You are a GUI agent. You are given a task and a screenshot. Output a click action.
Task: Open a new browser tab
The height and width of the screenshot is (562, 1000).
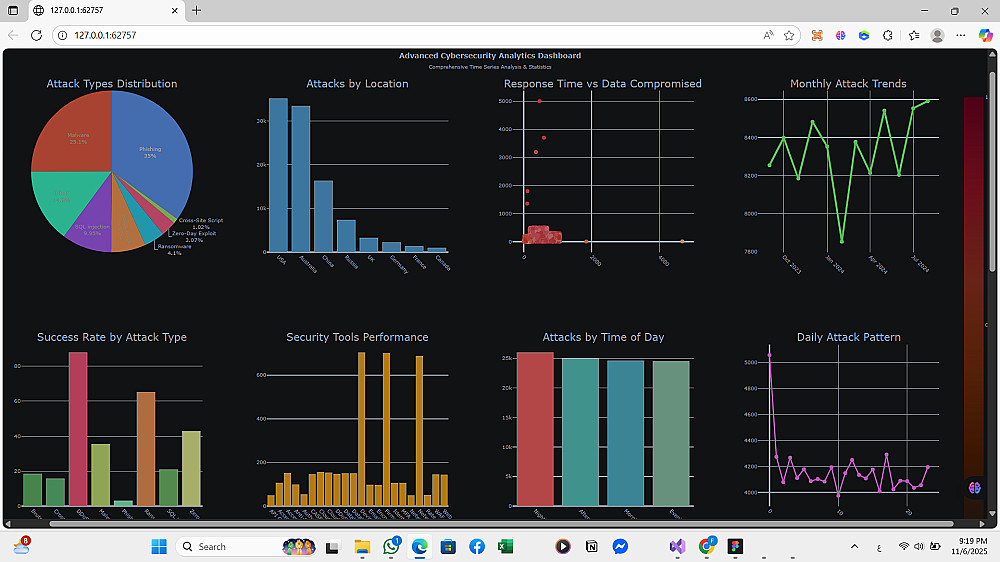click(x=196, y=10)
